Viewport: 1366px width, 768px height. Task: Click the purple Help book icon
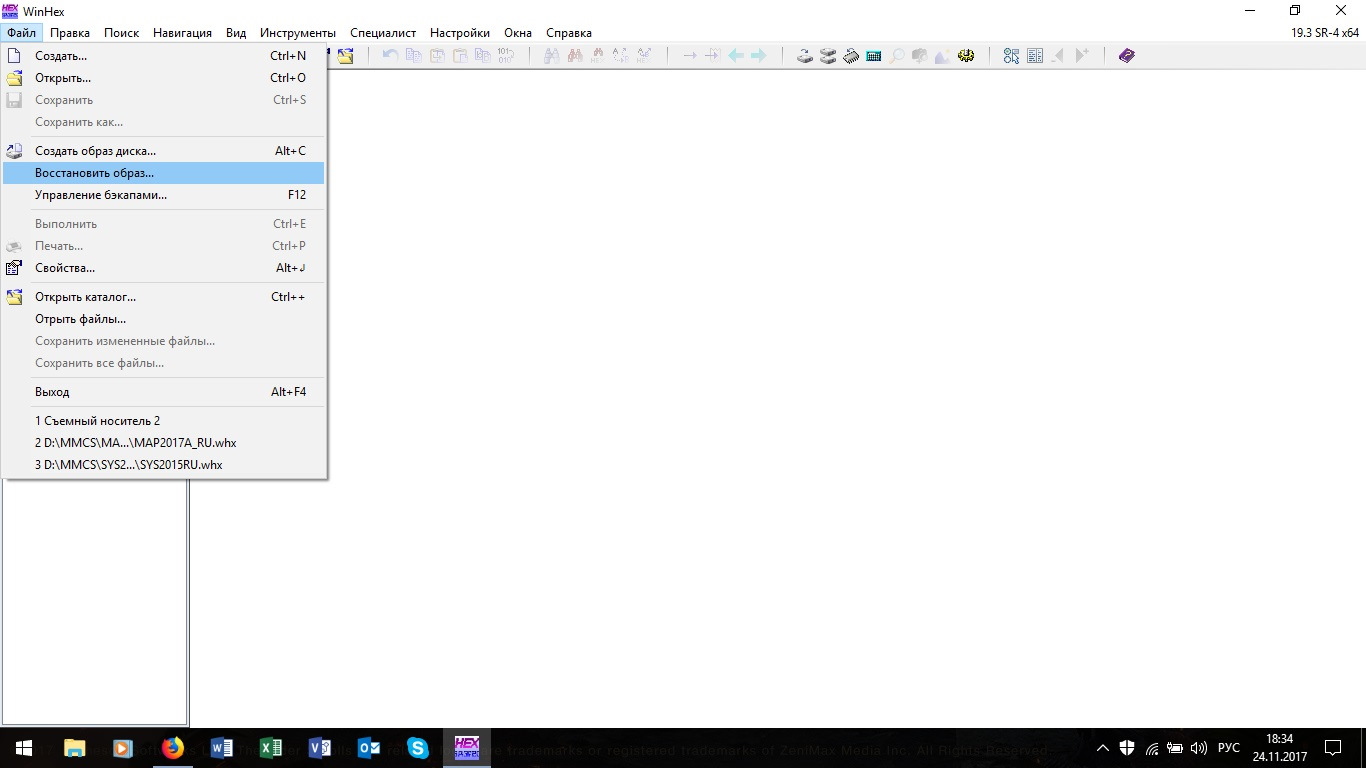1126,56
